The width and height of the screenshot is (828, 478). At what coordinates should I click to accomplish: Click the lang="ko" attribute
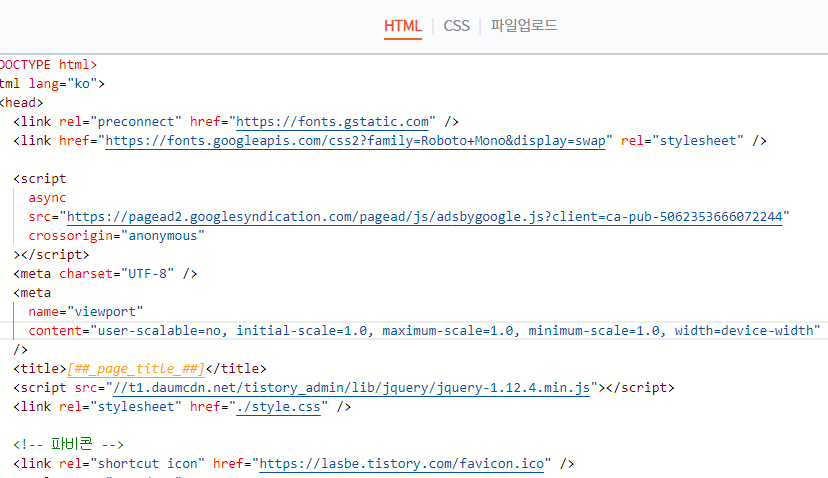point(63,84)
